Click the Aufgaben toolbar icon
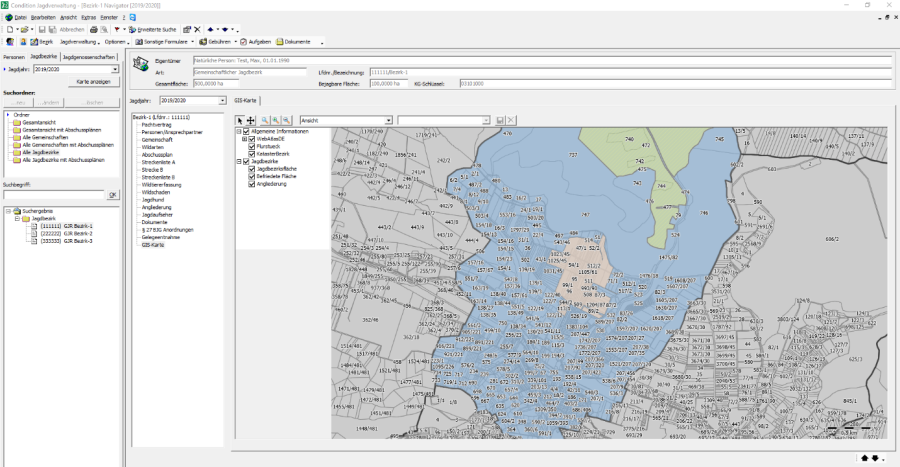 257,42
